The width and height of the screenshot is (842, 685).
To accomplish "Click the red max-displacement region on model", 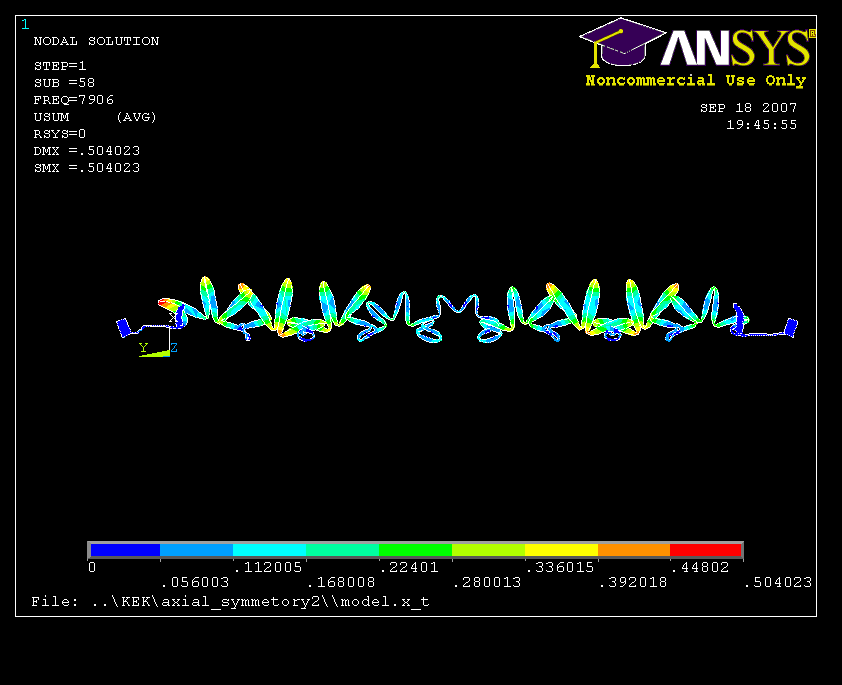I will 164,303.
